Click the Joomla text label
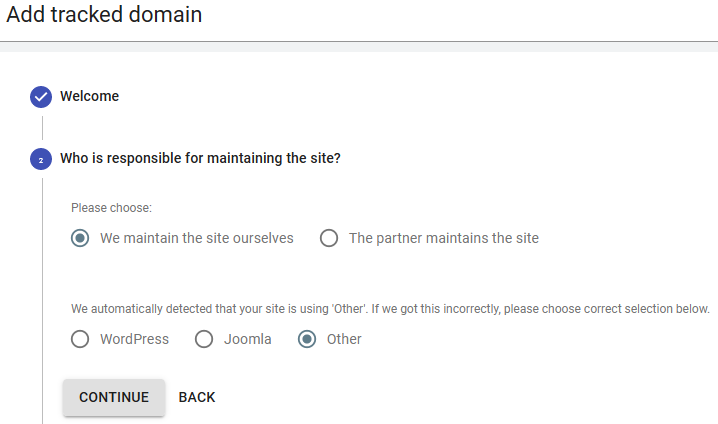Viewport: 718px width, 424px height. (x=248, y=339)
